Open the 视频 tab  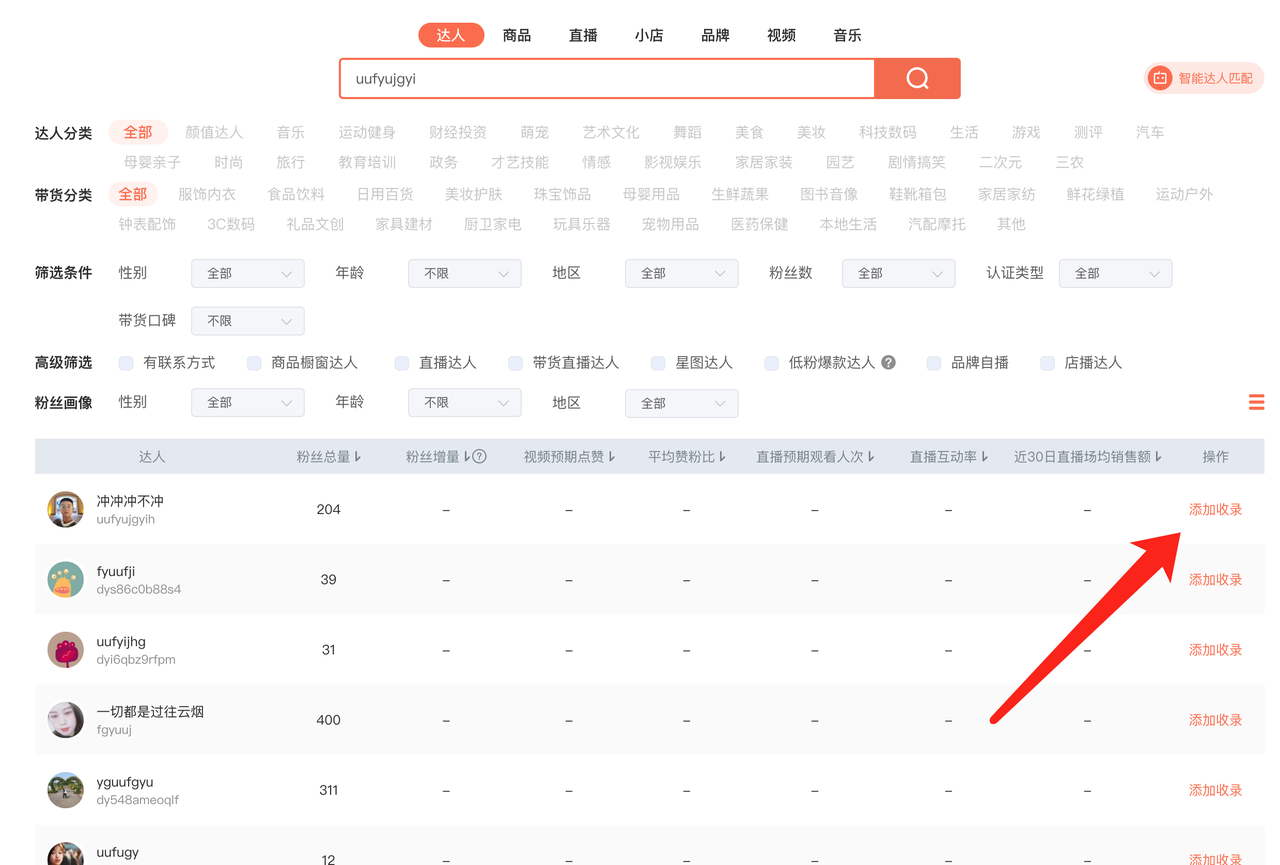coord(781,35)
